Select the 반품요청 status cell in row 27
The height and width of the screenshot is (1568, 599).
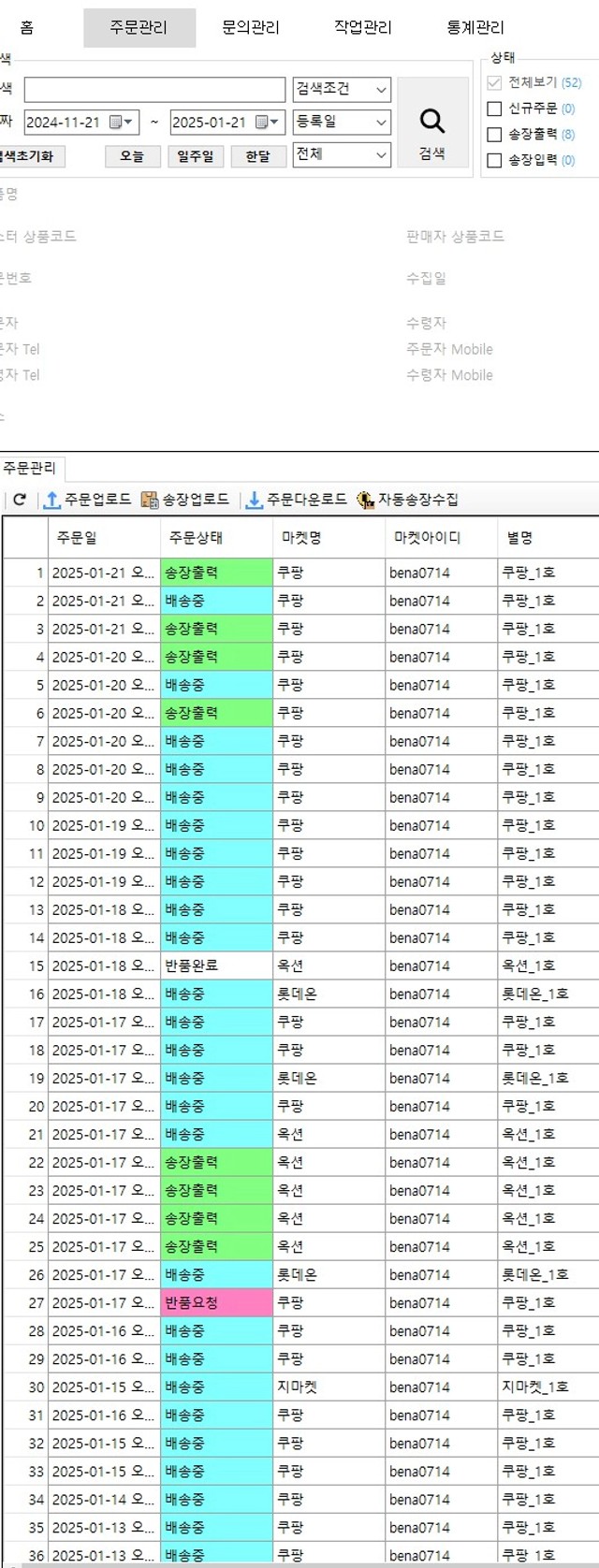(216, 1302)
